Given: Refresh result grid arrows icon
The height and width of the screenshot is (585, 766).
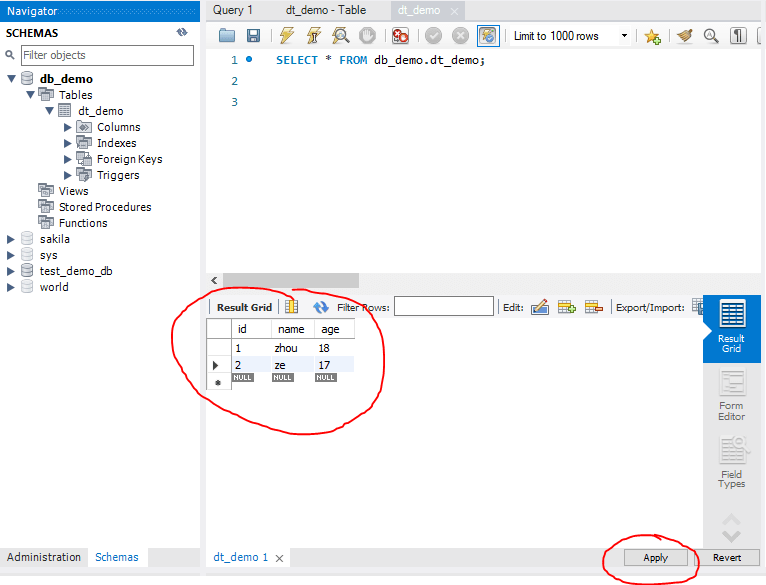Looking at the screenshot, I should [x=320, y=307].
